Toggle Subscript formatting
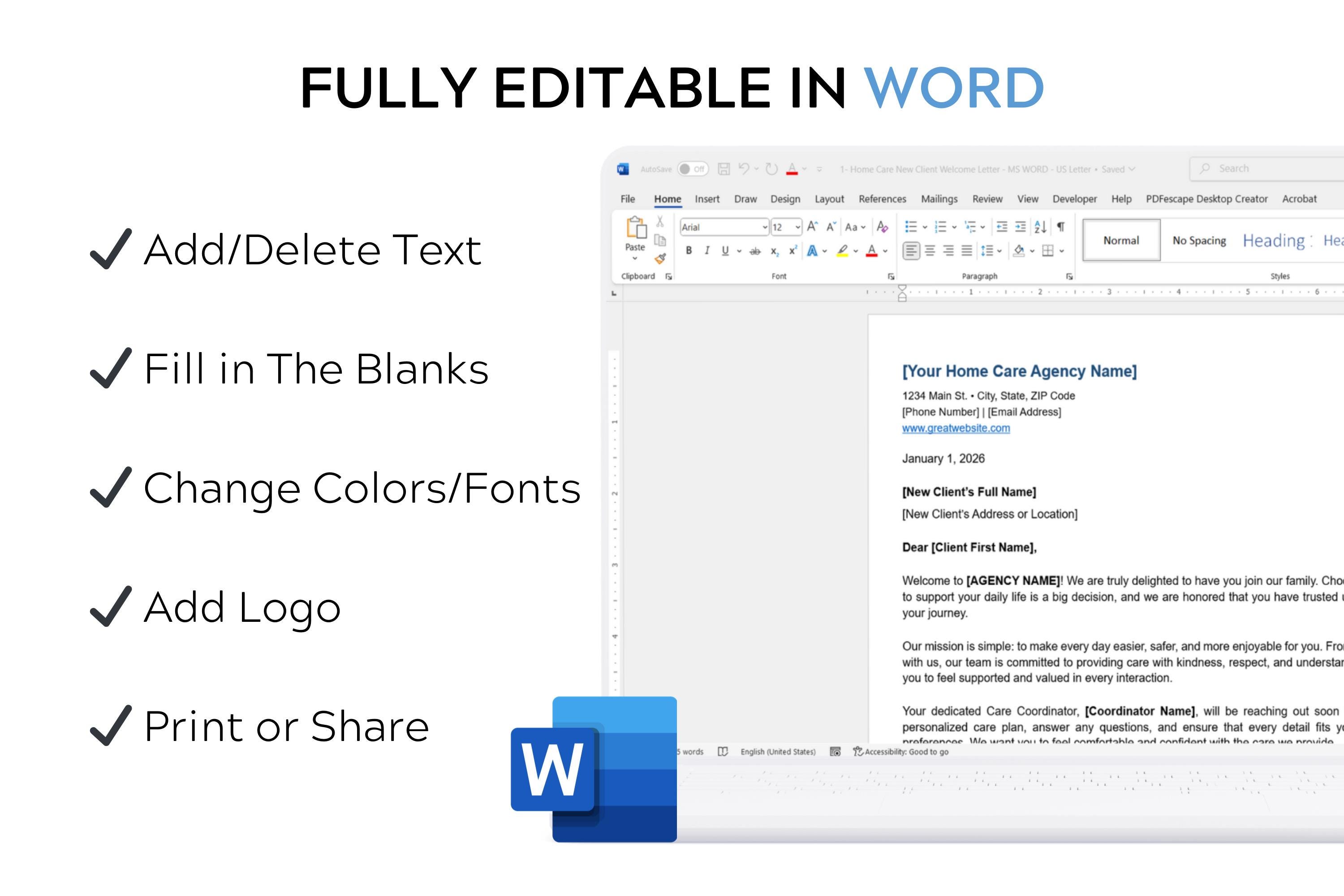 tap(774, 251)
